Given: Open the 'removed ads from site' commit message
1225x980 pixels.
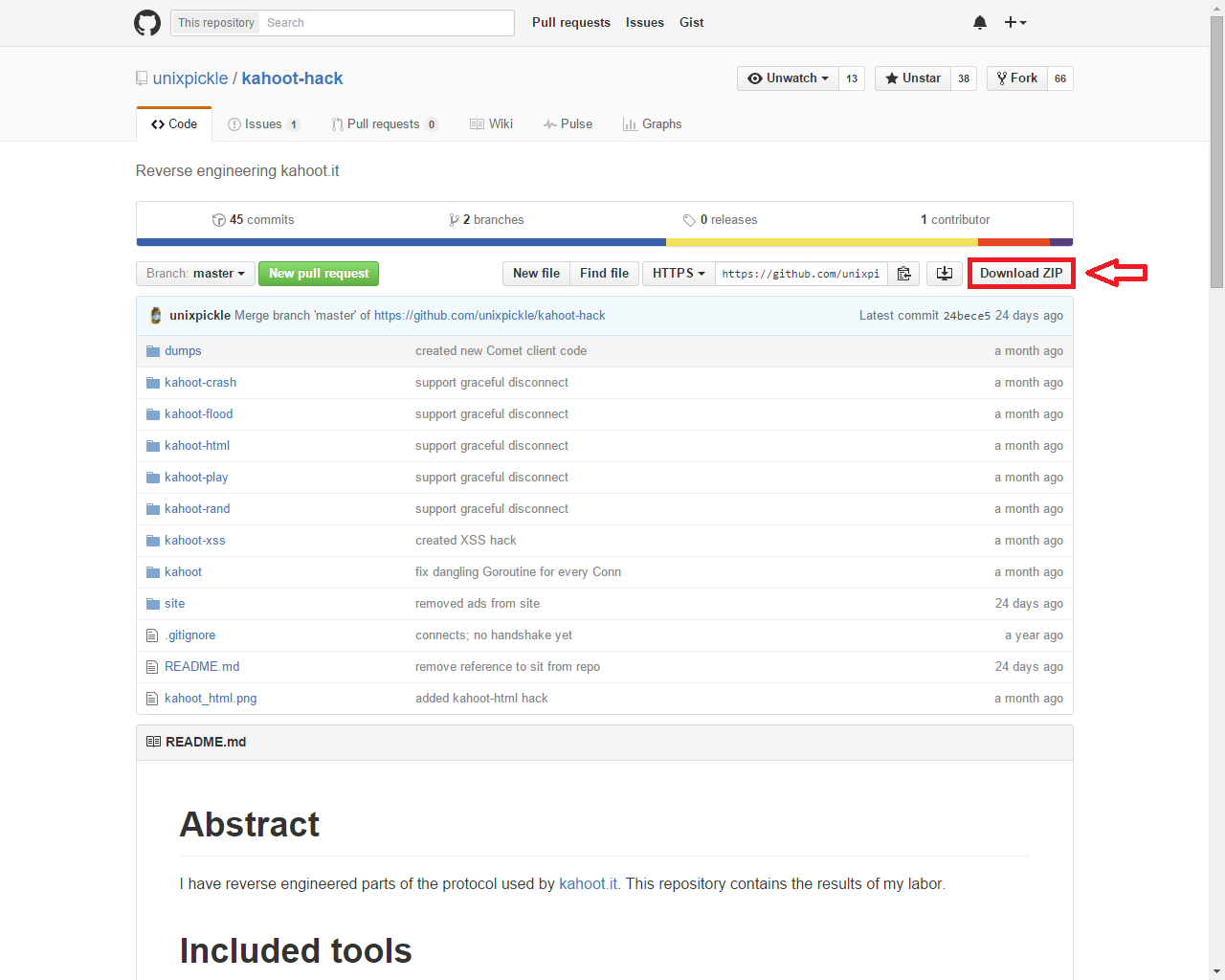Looking at the screenshot, I should (x=478, y=604).
